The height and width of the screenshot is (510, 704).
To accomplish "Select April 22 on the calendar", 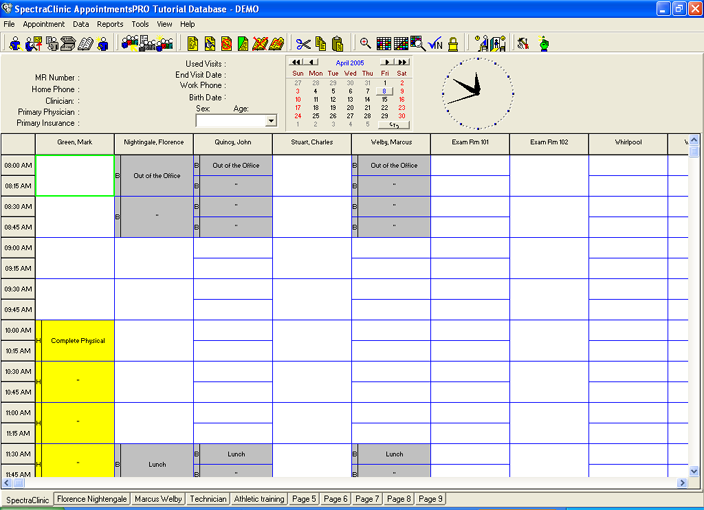I will tap(384, 108).
